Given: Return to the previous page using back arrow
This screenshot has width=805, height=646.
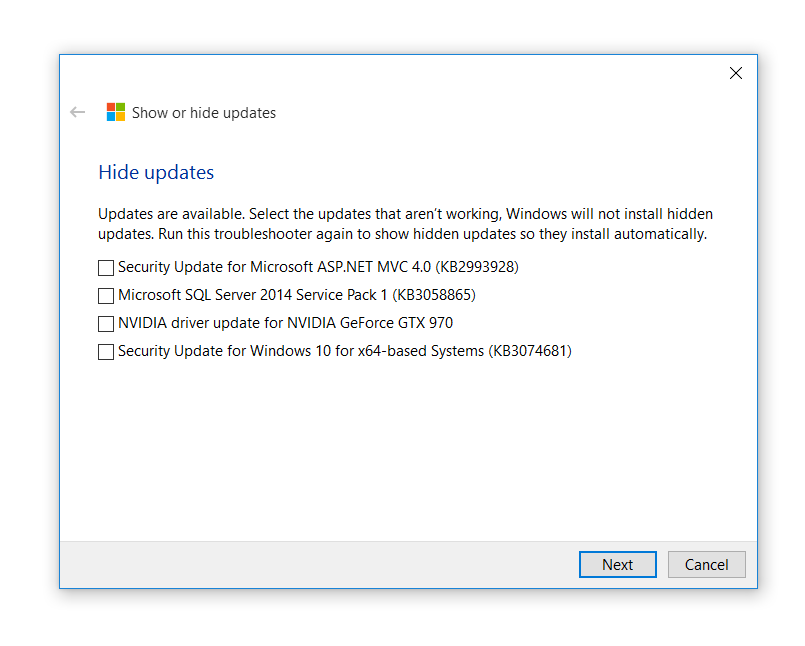Looking at the screenshot, I should [77, 112].
